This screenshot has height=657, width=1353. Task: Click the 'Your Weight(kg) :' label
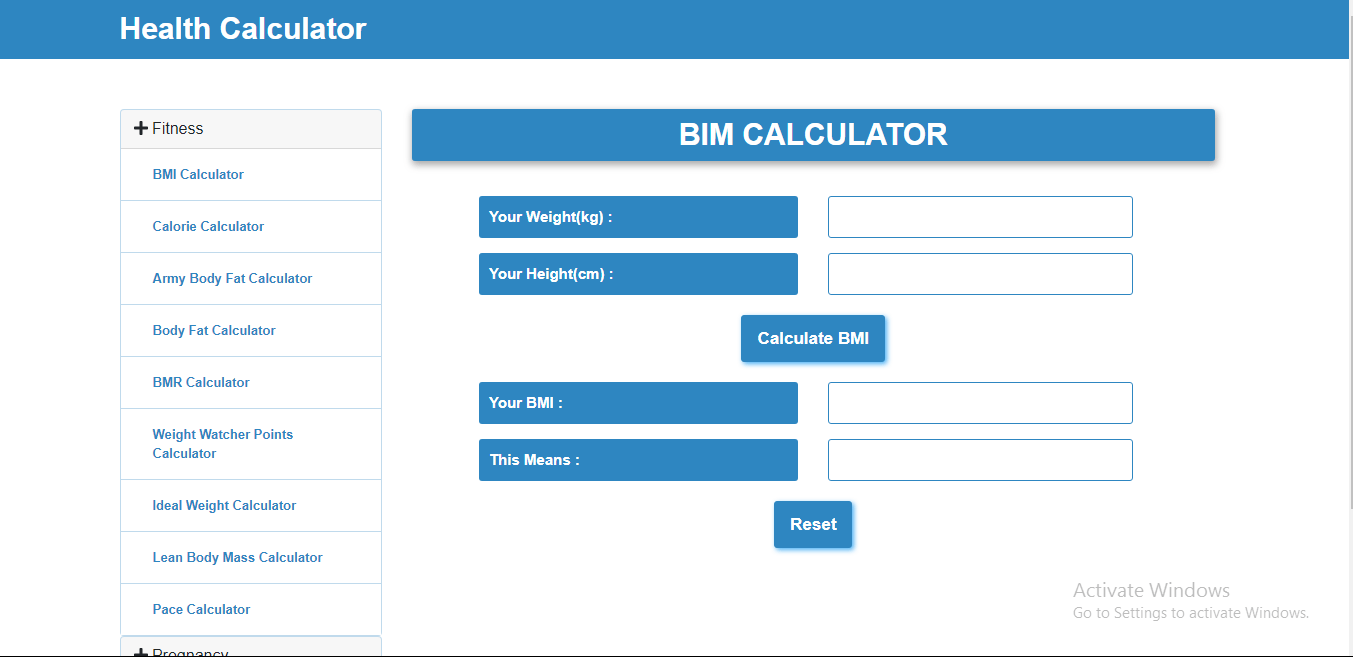click(638, 217)
